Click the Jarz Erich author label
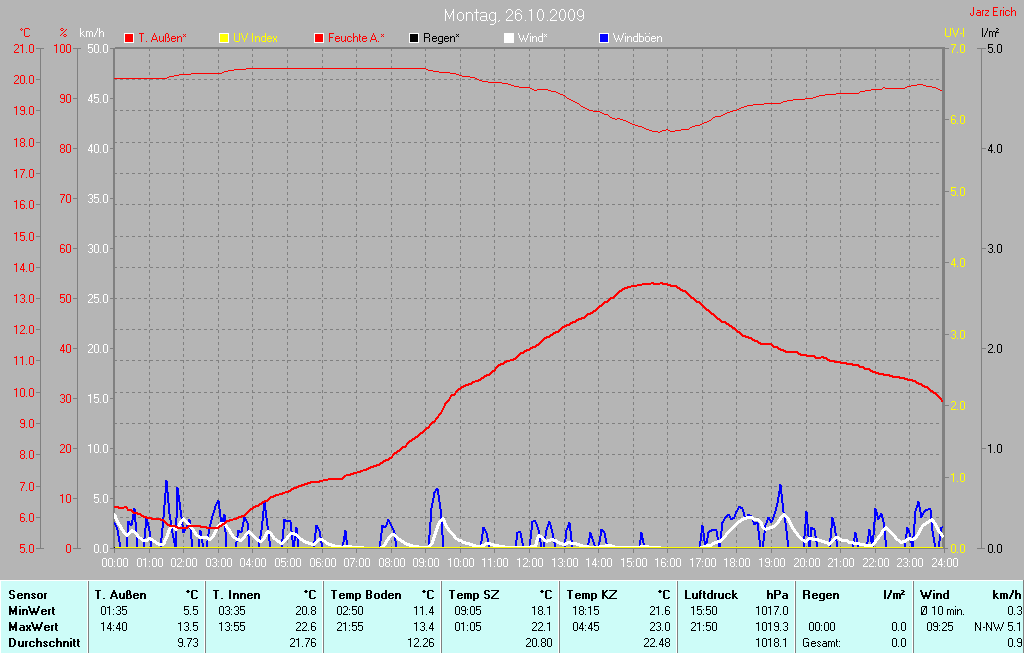This screenshot has width=1024, height=653. [x=995, y=13]
